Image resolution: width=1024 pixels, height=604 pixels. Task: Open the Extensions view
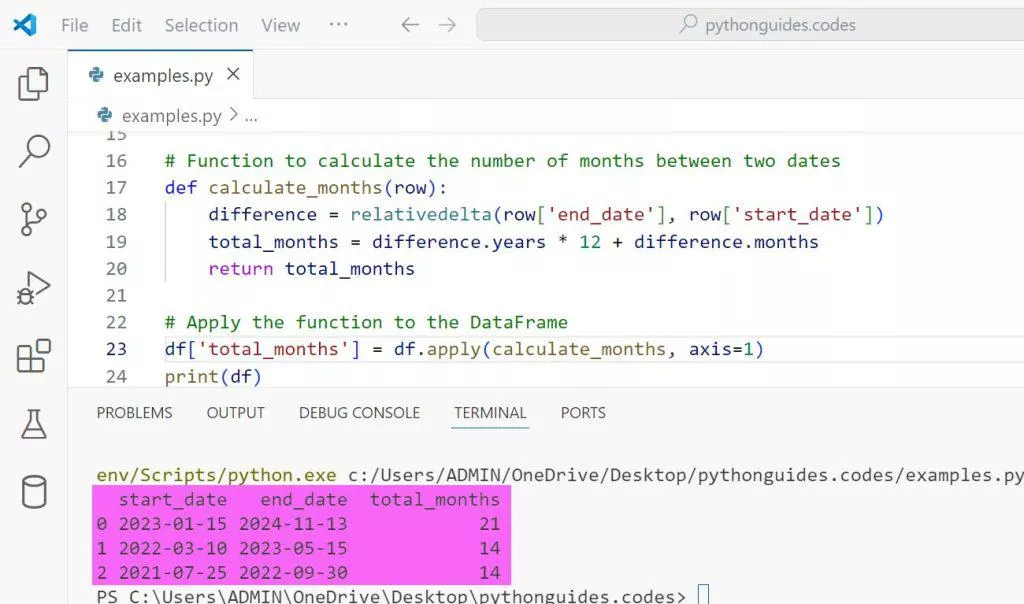(34, 356)
